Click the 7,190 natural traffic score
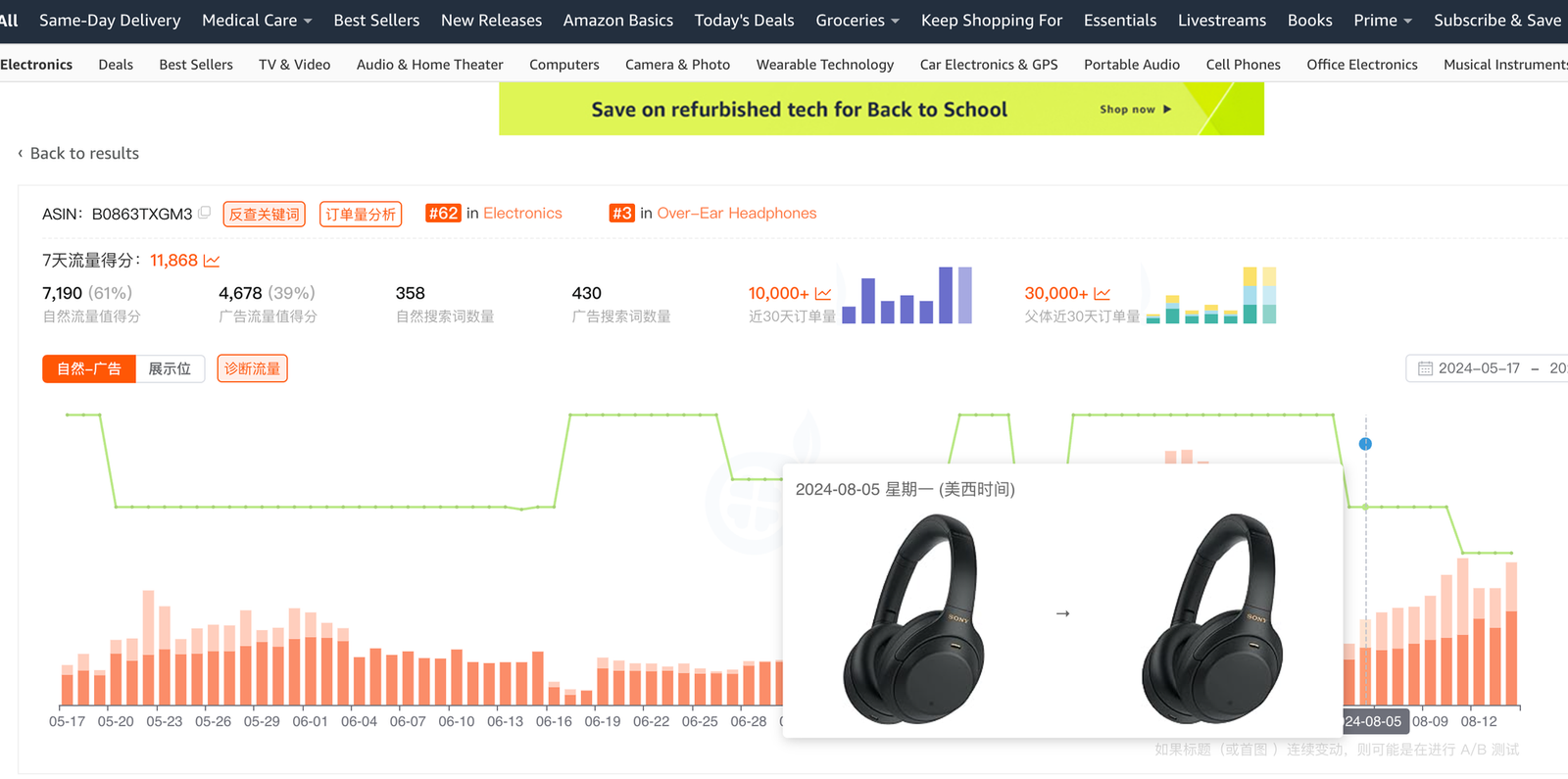Viewport: 1568px width, 779px height. pos(63,293)
